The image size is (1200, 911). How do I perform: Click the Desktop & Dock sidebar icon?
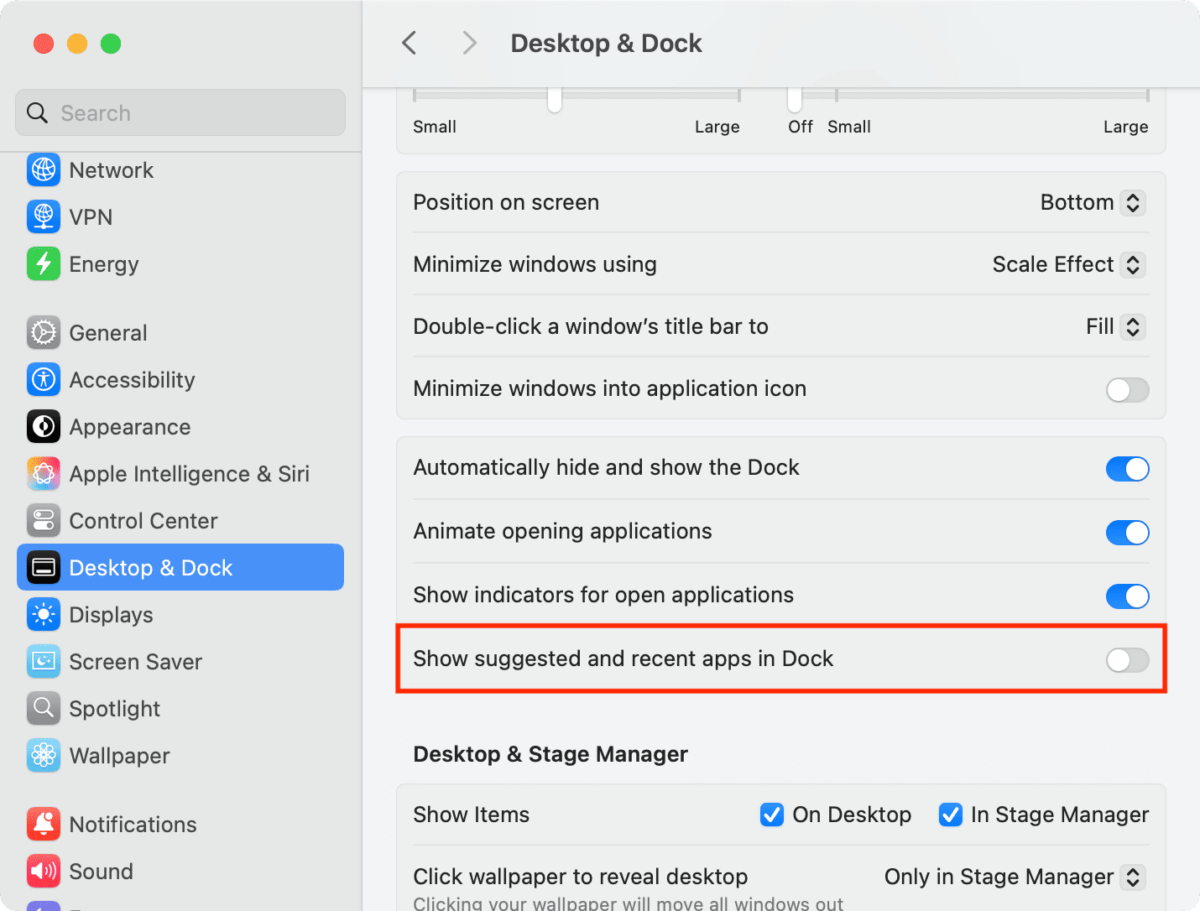pyautogui.click(x=43, y=568)
